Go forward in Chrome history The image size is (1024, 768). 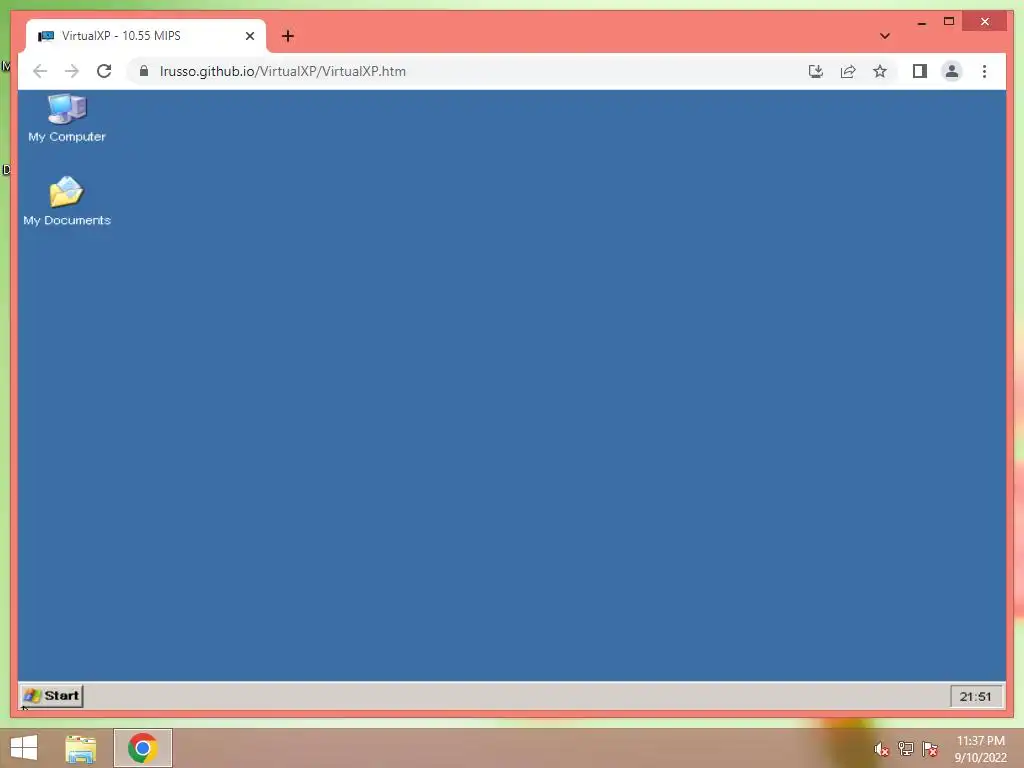point(72,71)
